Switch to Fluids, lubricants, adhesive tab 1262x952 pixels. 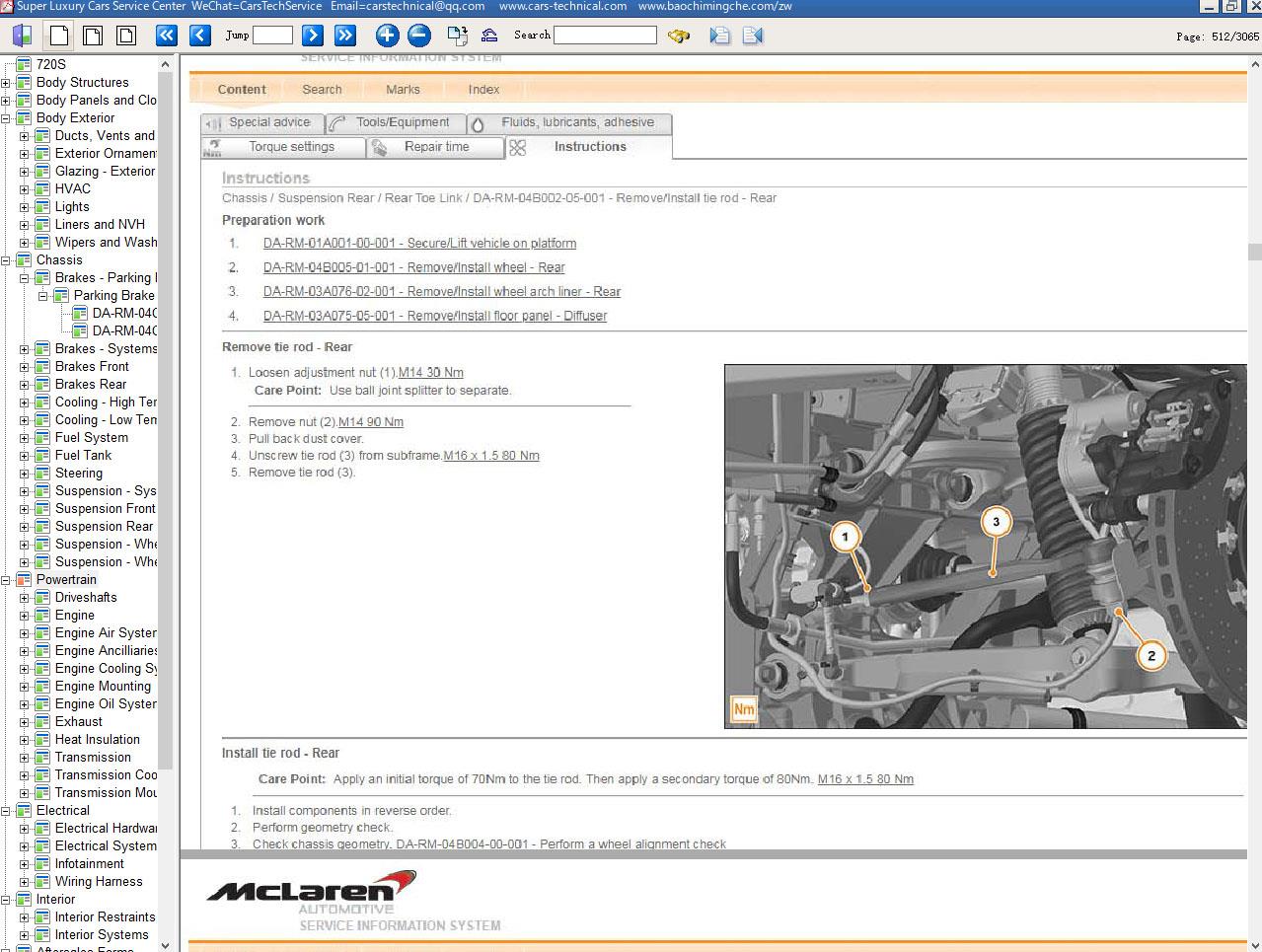click(x=569, y=123)
